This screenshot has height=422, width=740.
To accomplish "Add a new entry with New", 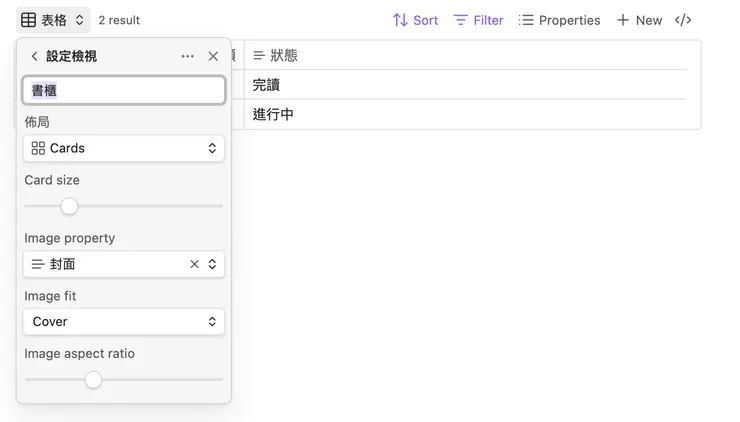I will pos(639,20).
